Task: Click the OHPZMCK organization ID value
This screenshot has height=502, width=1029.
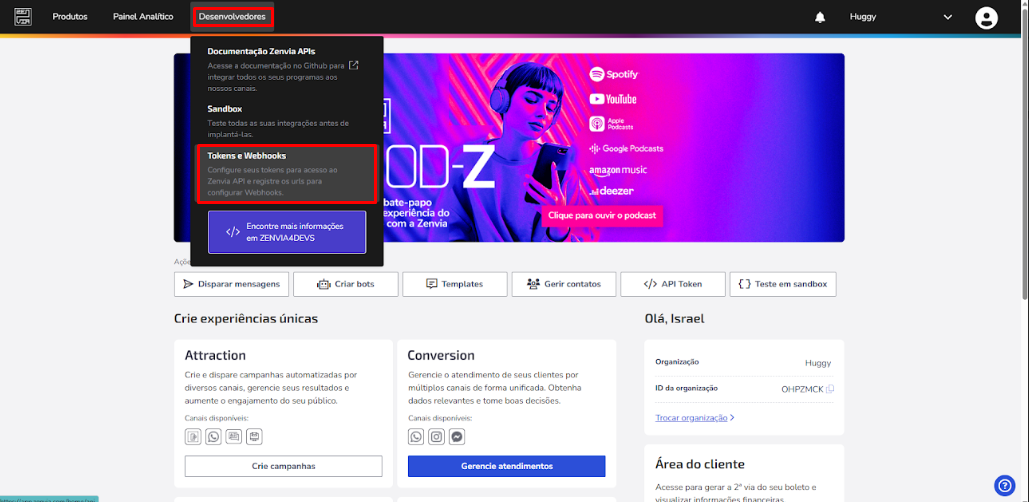Action: (x=802, y=389)
